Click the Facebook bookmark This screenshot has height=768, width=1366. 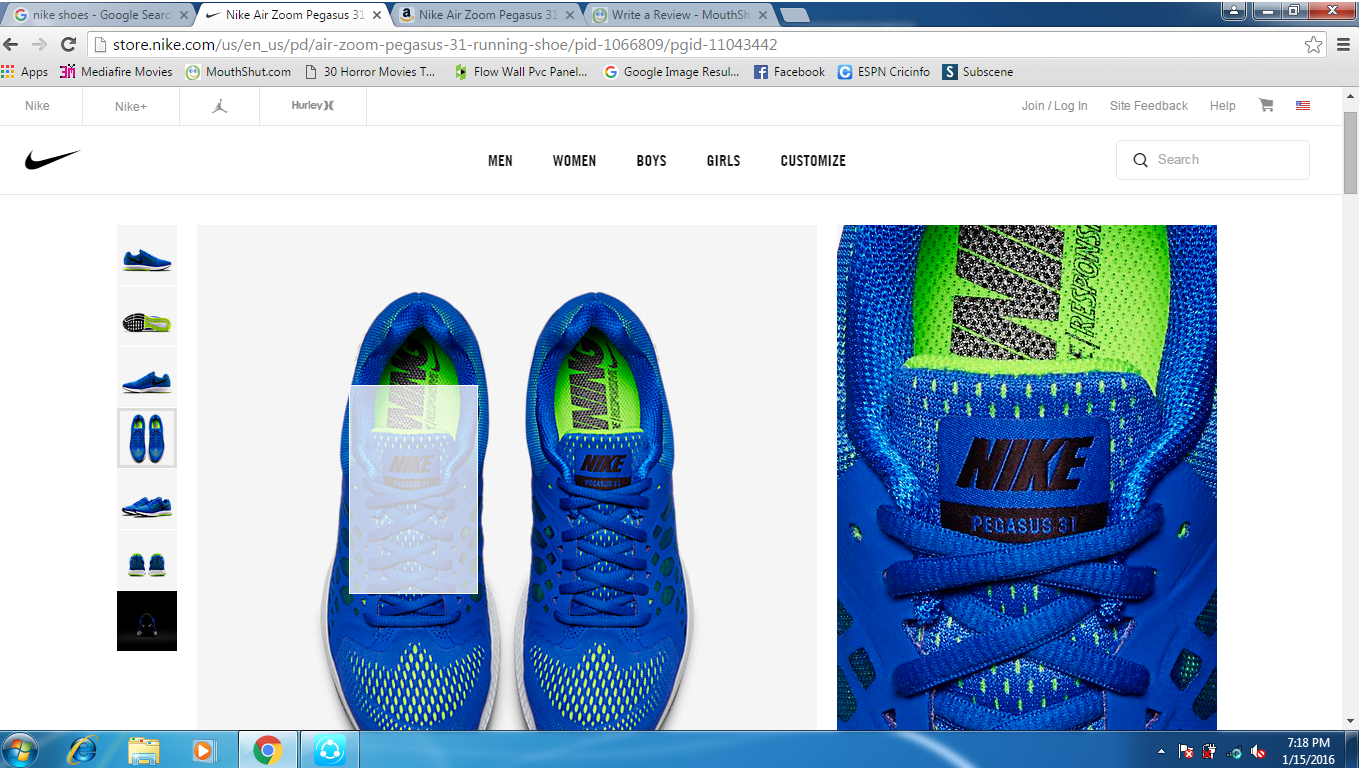pyautogui.click(x=789, y=72)
